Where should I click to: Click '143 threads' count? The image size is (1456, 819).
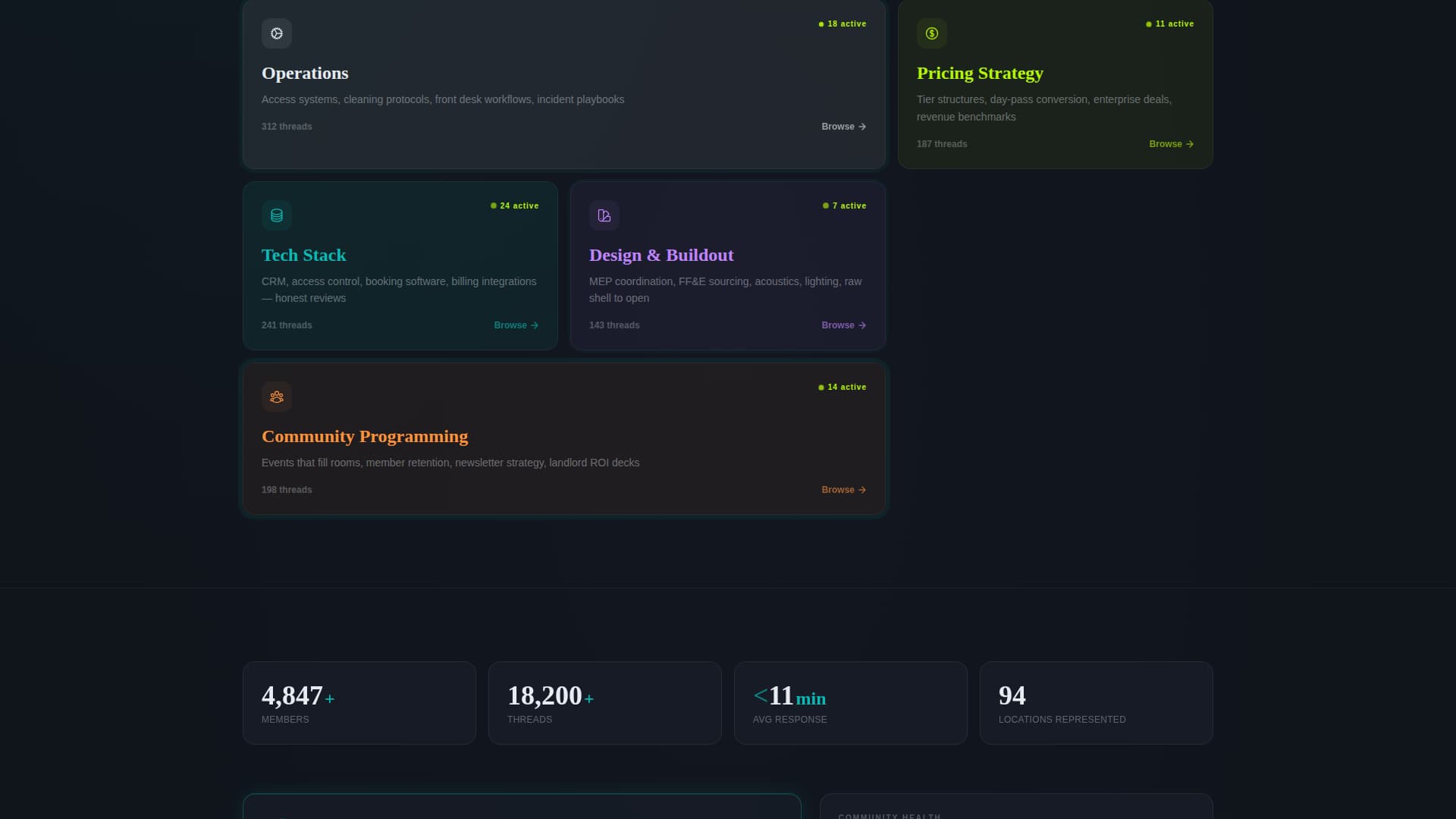(614, 325)
